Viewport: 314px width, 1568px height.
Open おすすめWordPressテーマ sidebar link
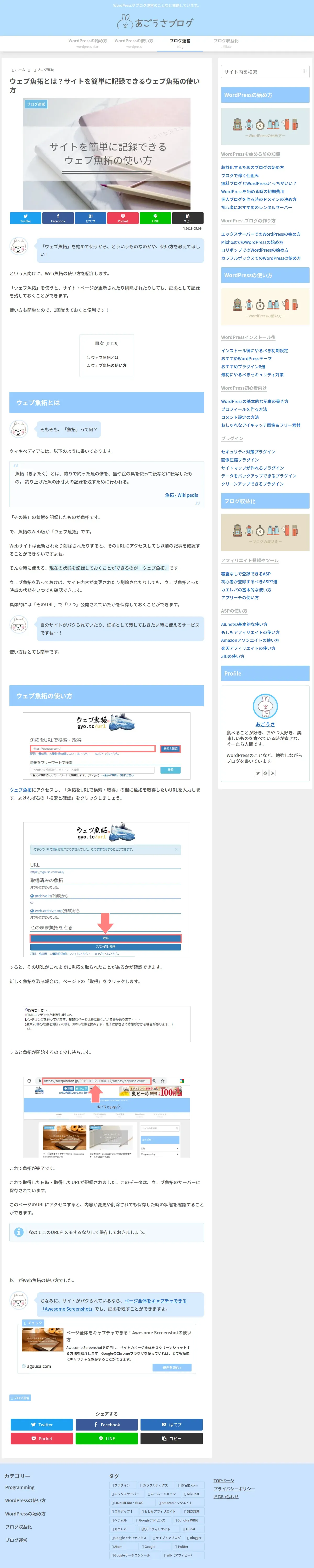246,359
